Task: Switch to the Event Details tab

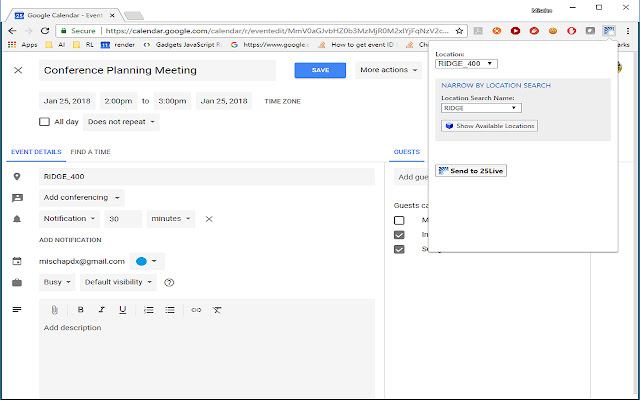Action: click(x=36, y=152)
